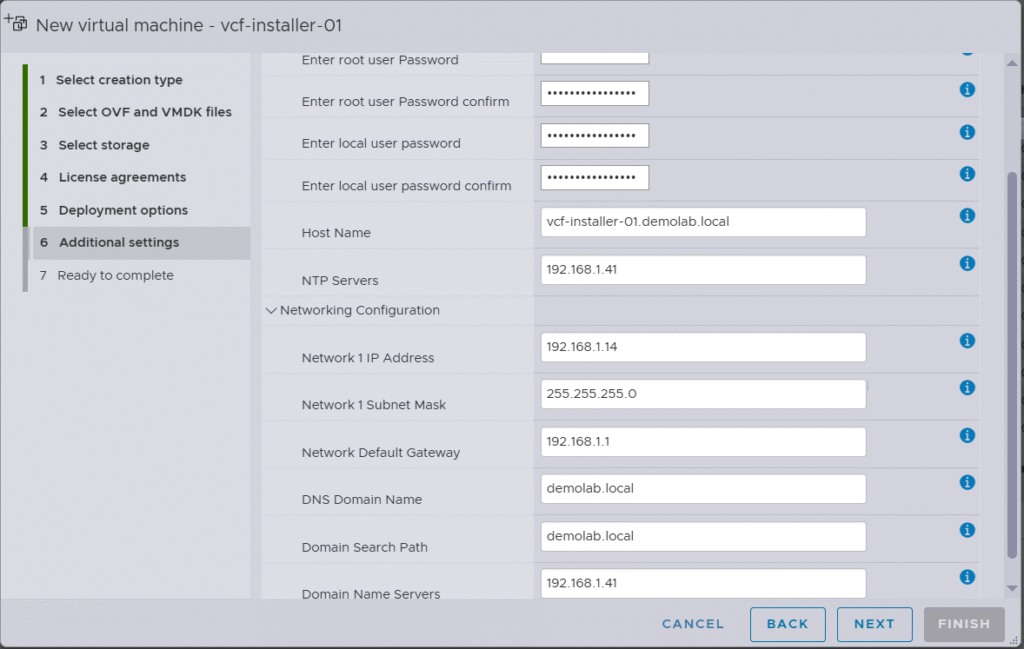
Task: Click info icon for Domain Name Servers
Action: point(967,577)
